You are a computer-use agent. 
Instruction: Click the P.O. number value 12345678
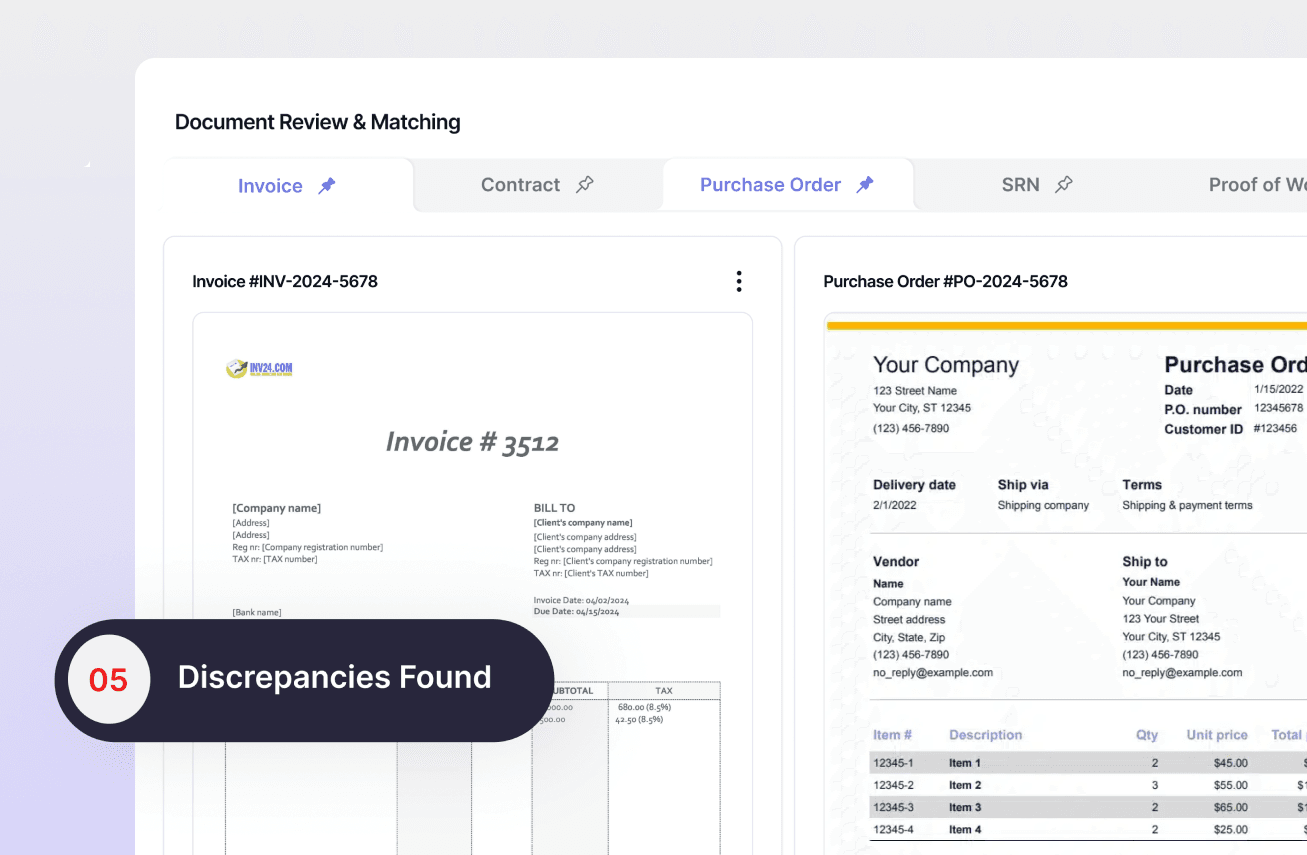(x=1279, y=408)
